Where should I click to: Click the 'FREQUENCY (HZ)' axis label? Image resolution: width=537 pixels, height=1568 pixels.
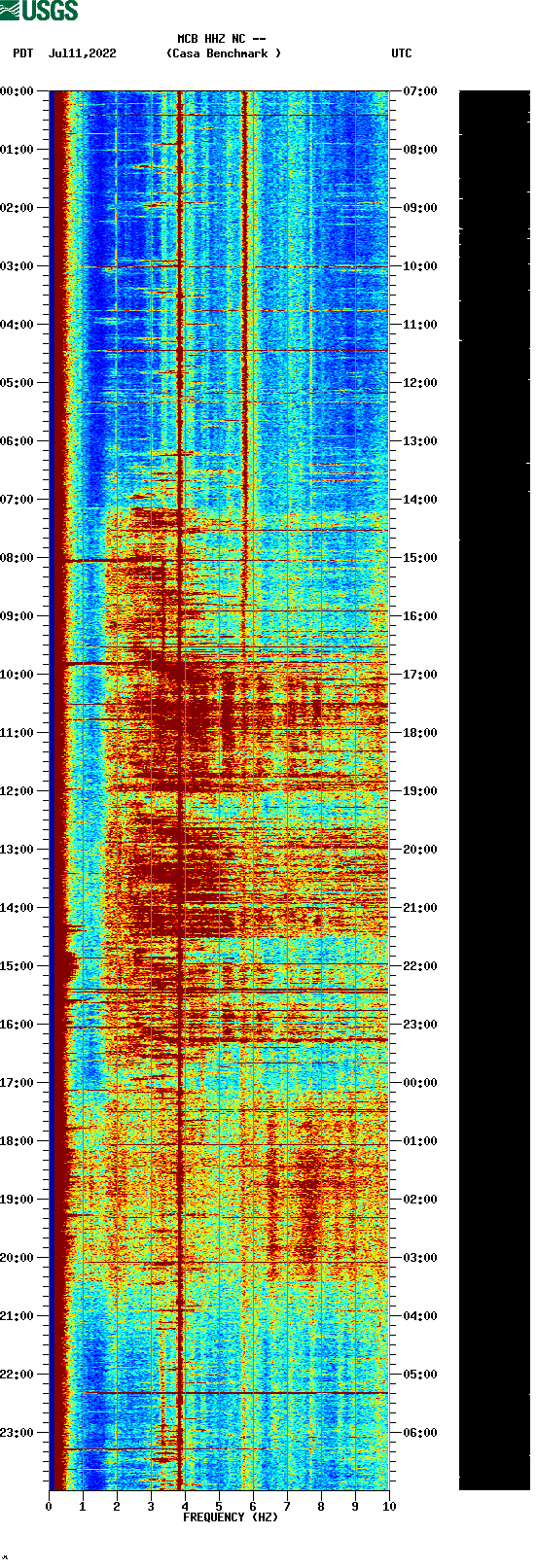tap(231, 1516)
